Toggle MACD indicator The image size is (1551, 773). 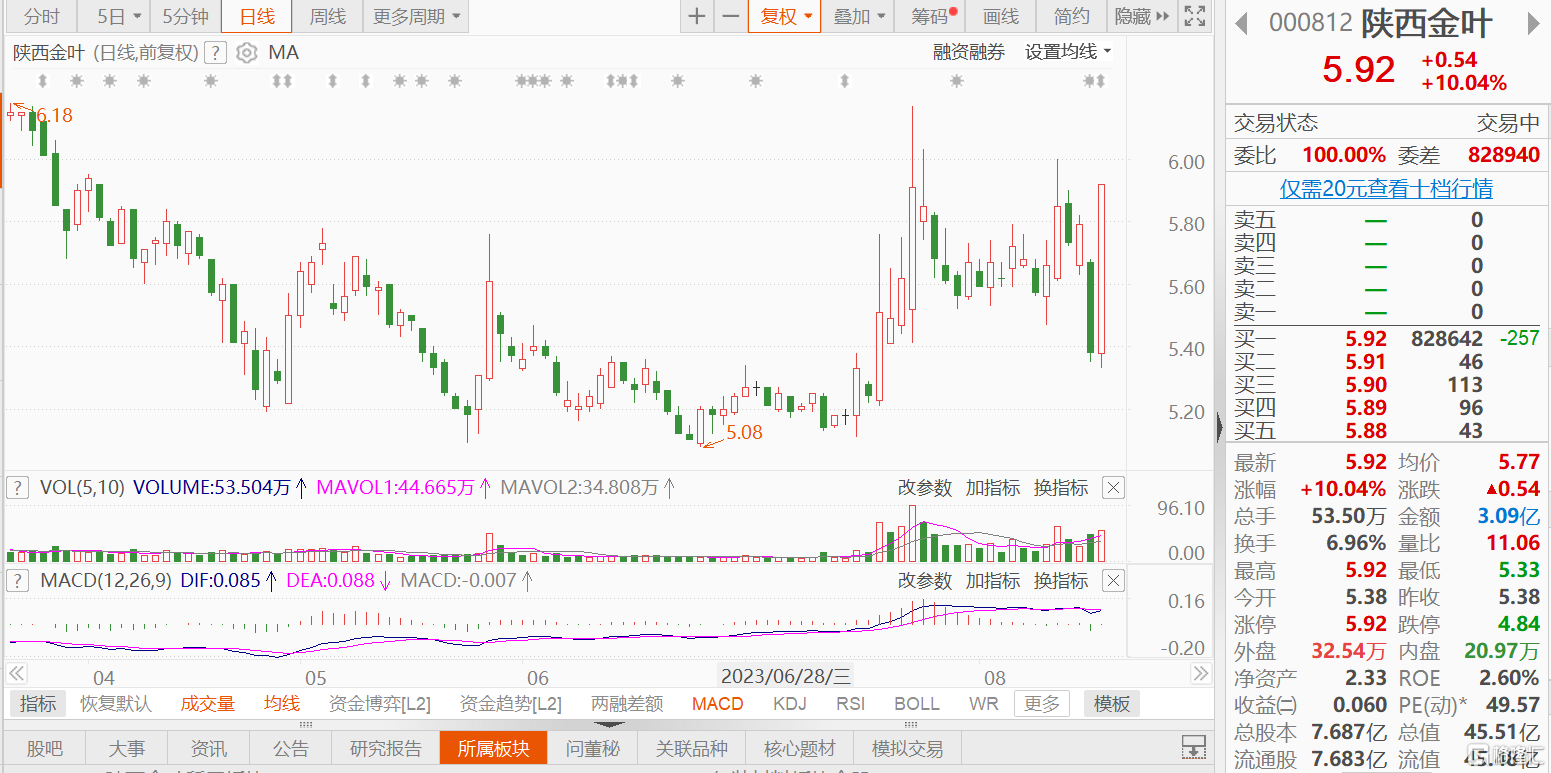[x=717, y=704]
